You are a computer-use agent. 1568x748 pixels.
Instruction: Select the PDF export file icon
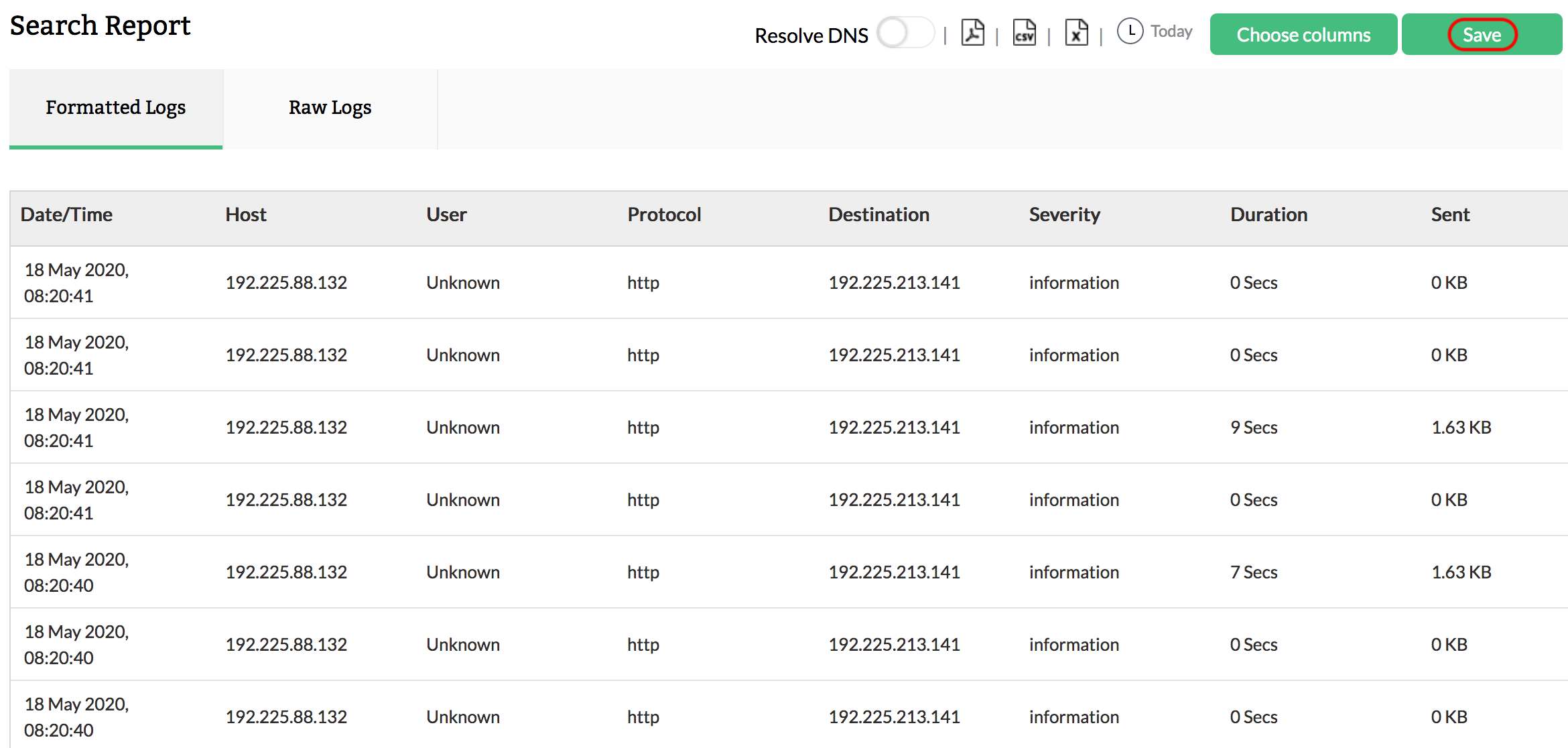point(973,32)
